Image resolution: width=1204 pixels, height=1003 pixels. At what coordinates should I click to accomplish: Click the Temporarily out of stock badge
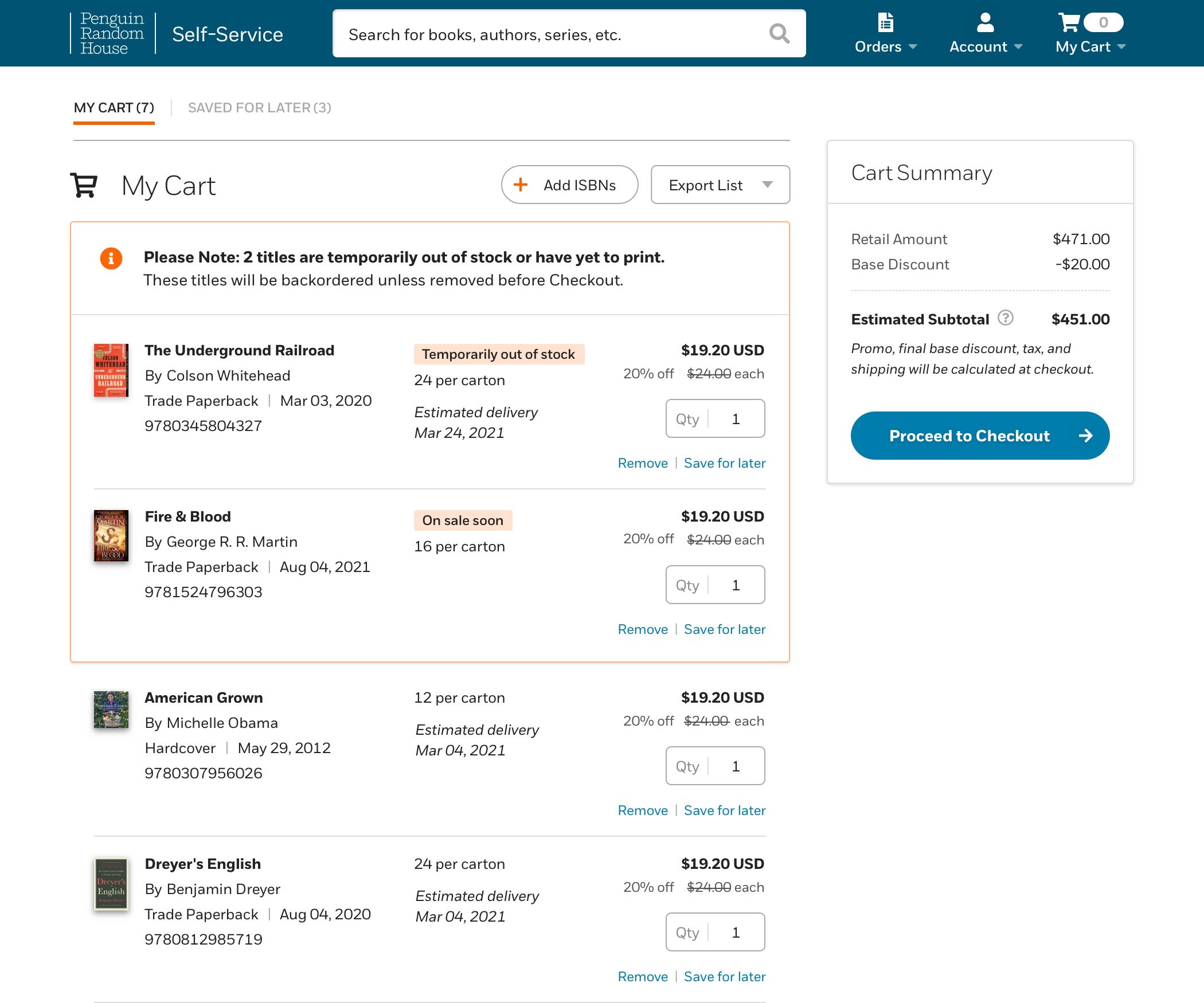499,354
